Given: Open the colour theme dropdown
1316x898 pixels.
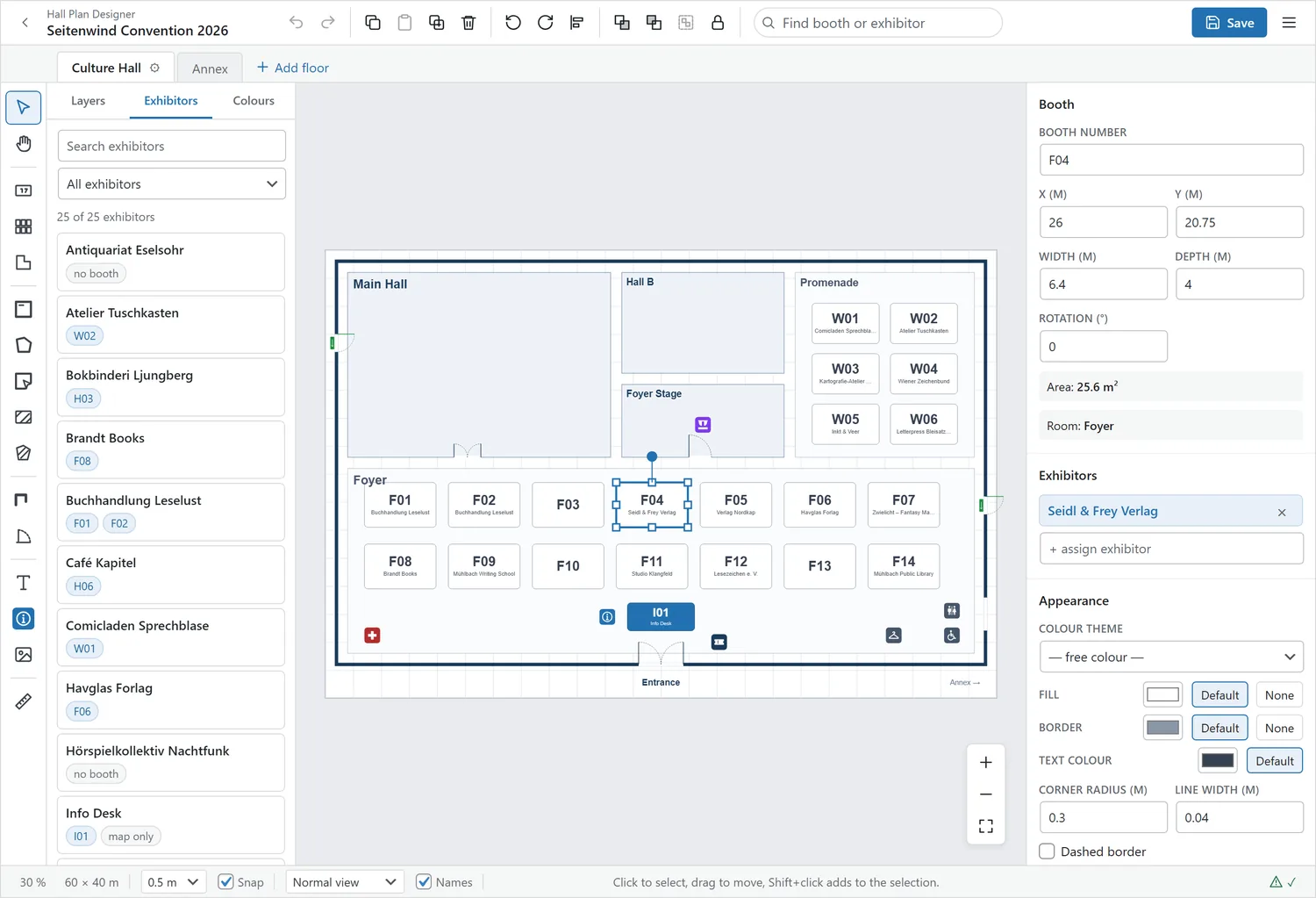Looking at the screenshot, I should point(1171,657).
